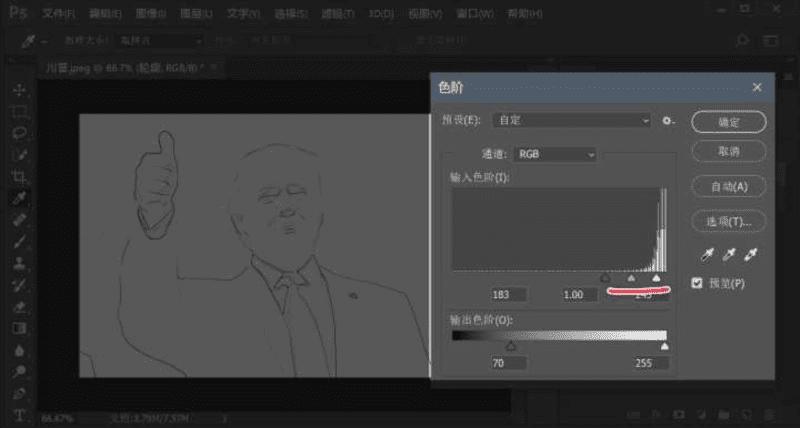
Task: Select the Move tool in the toolbar
Action: (x=19, y=90)
